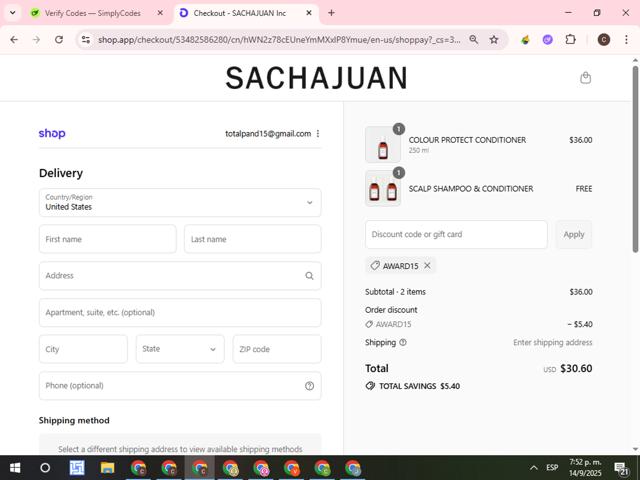The width and height of the screenshot is (640, 480).
Task: Open new browser tab
Action: 331,13
